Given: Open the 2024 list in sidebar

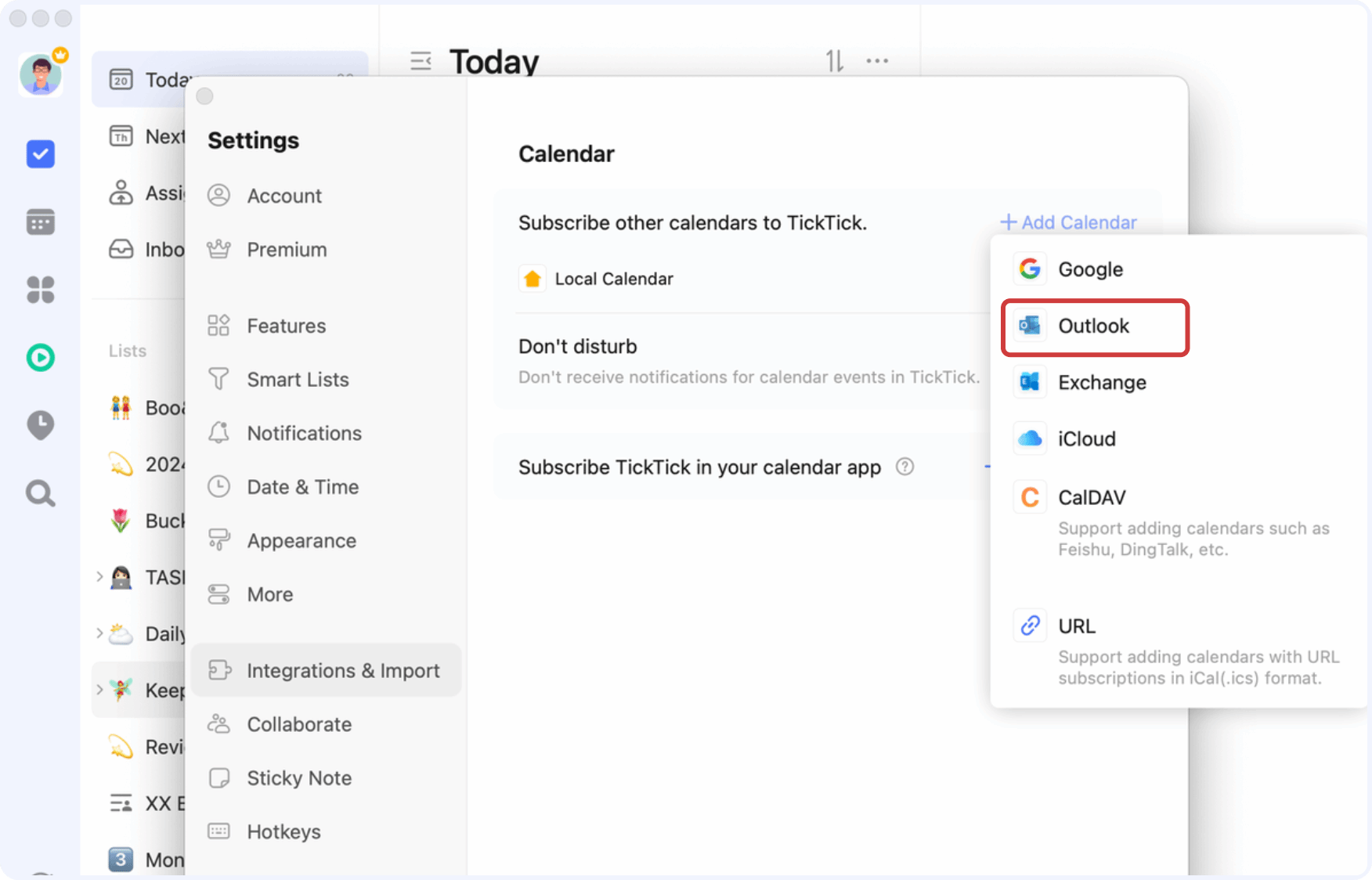Looking at the screenshot, I should pyautogui.click(x=139, y=464).
